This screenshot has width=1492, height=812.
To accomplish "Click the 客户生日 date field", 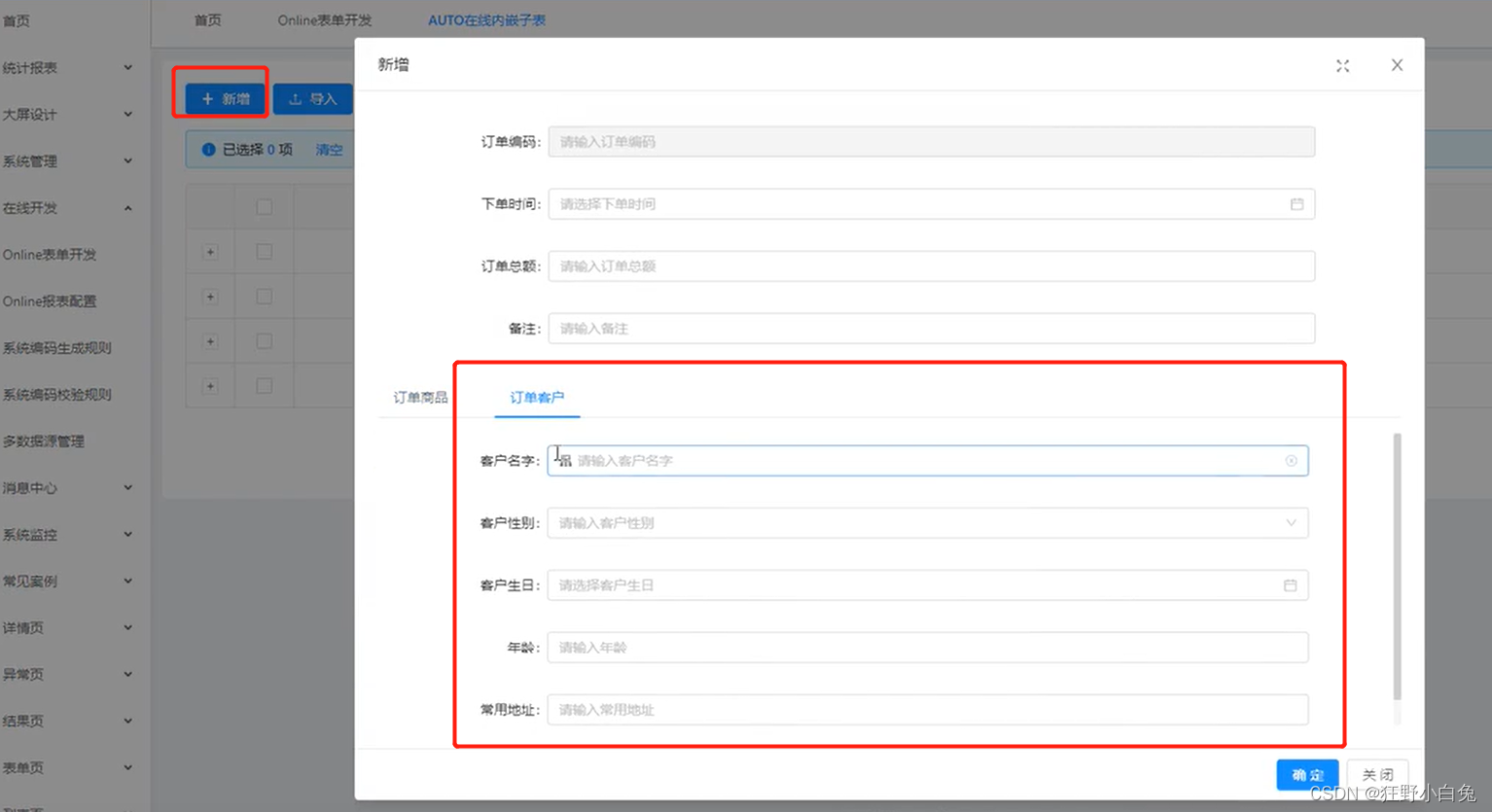I will (928, 585).
